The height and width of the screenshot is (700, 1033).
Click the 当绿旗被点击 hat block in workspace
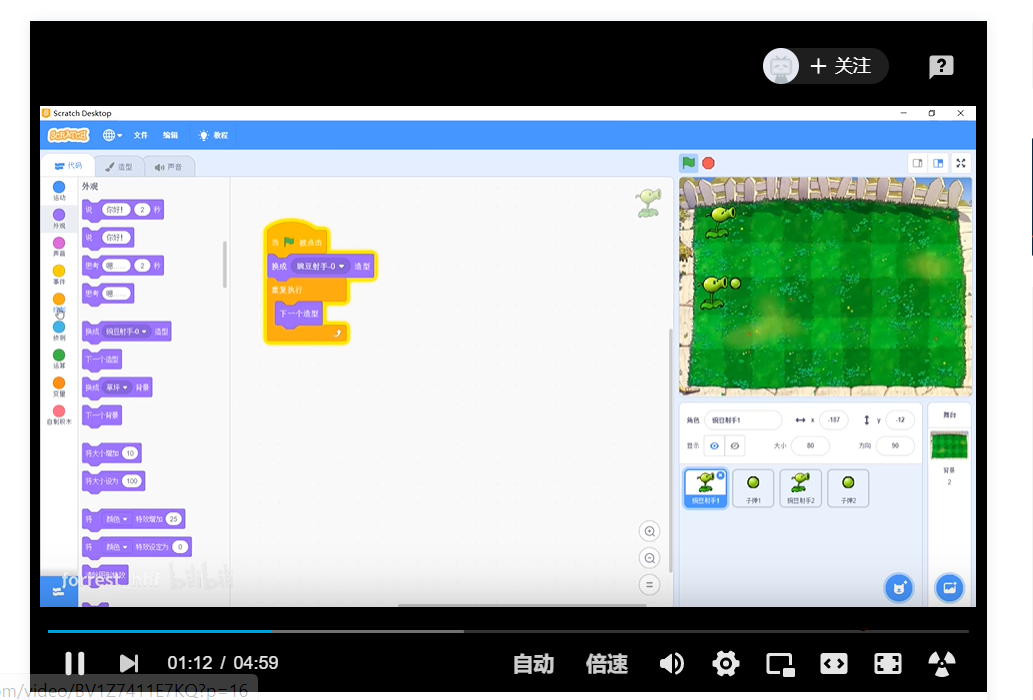pyautogui.click(x=297, y=241)
